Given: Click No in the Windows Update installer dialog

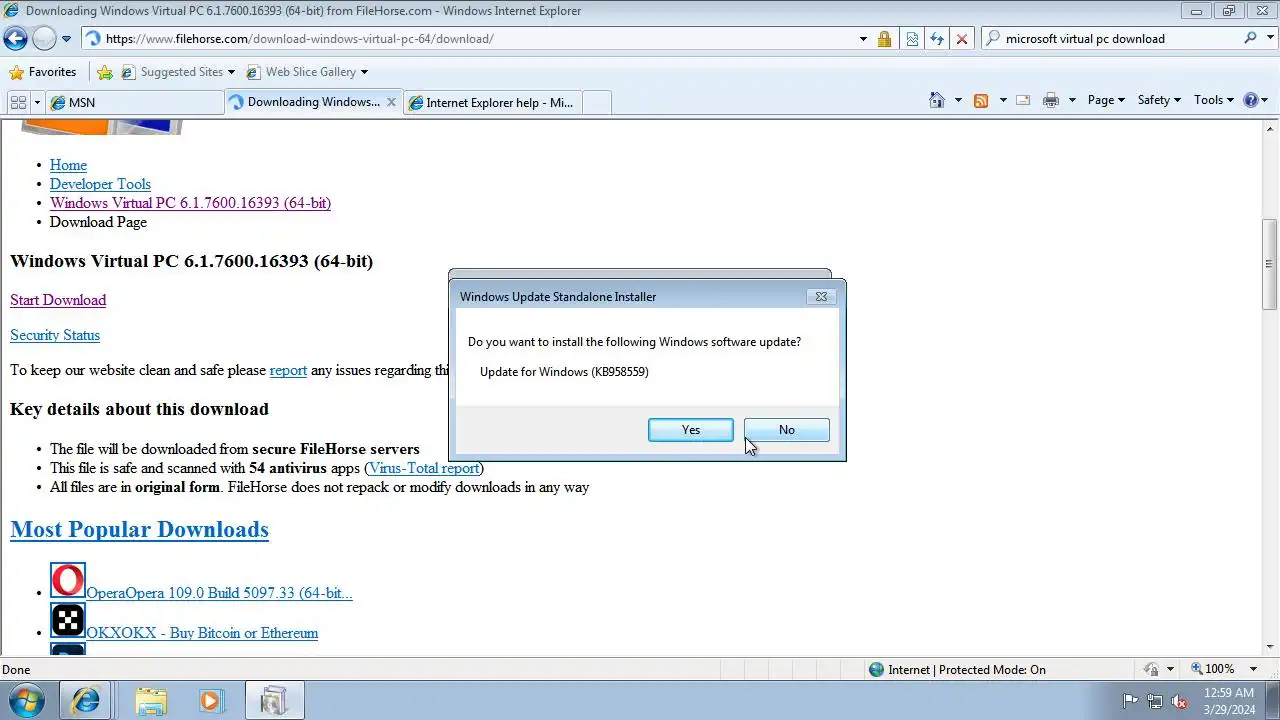Looking at the screenshot, I should coord(787,430).
